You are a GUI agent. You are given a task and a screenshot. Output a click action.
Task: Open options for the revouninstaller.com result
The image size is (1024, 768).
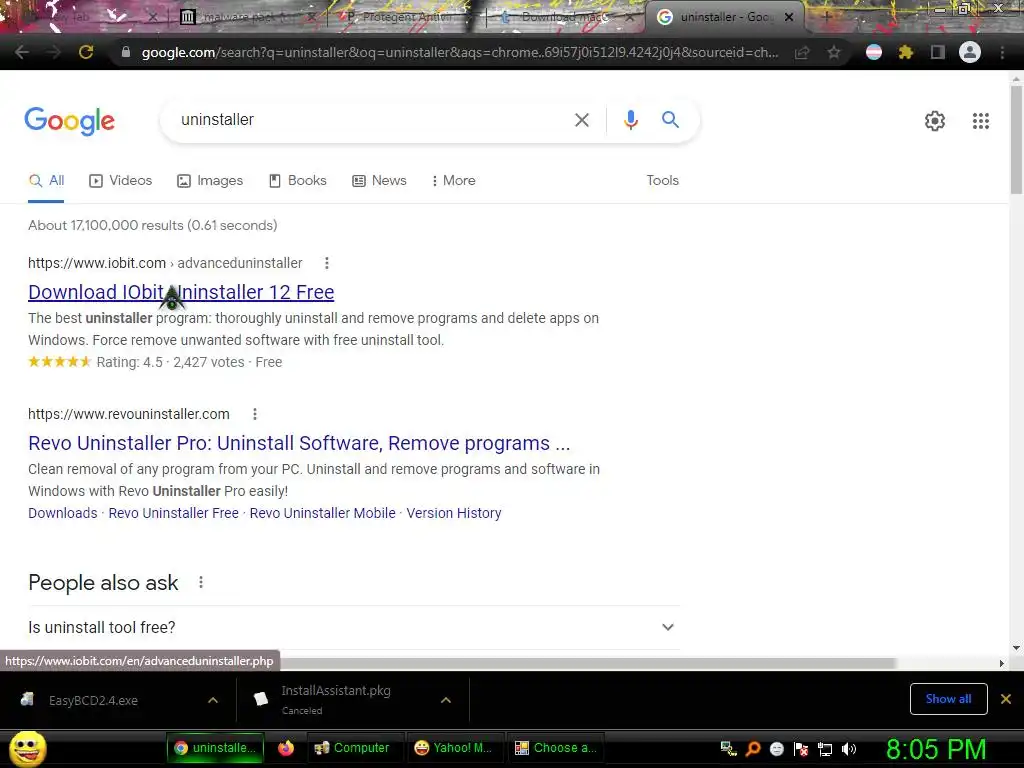[255, 414]
